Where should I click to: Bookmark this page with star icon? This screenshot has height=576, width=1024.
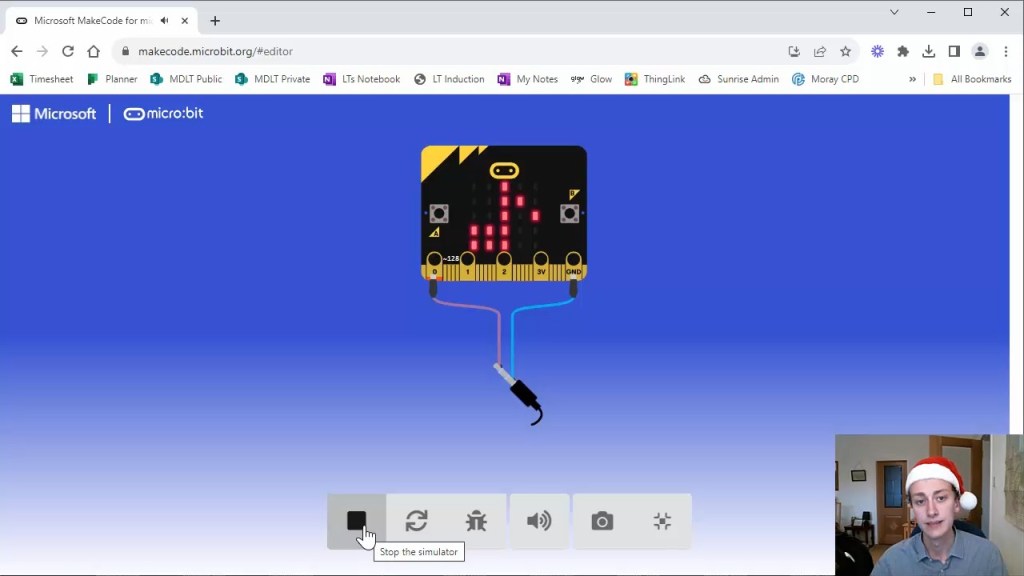(846, 51)
